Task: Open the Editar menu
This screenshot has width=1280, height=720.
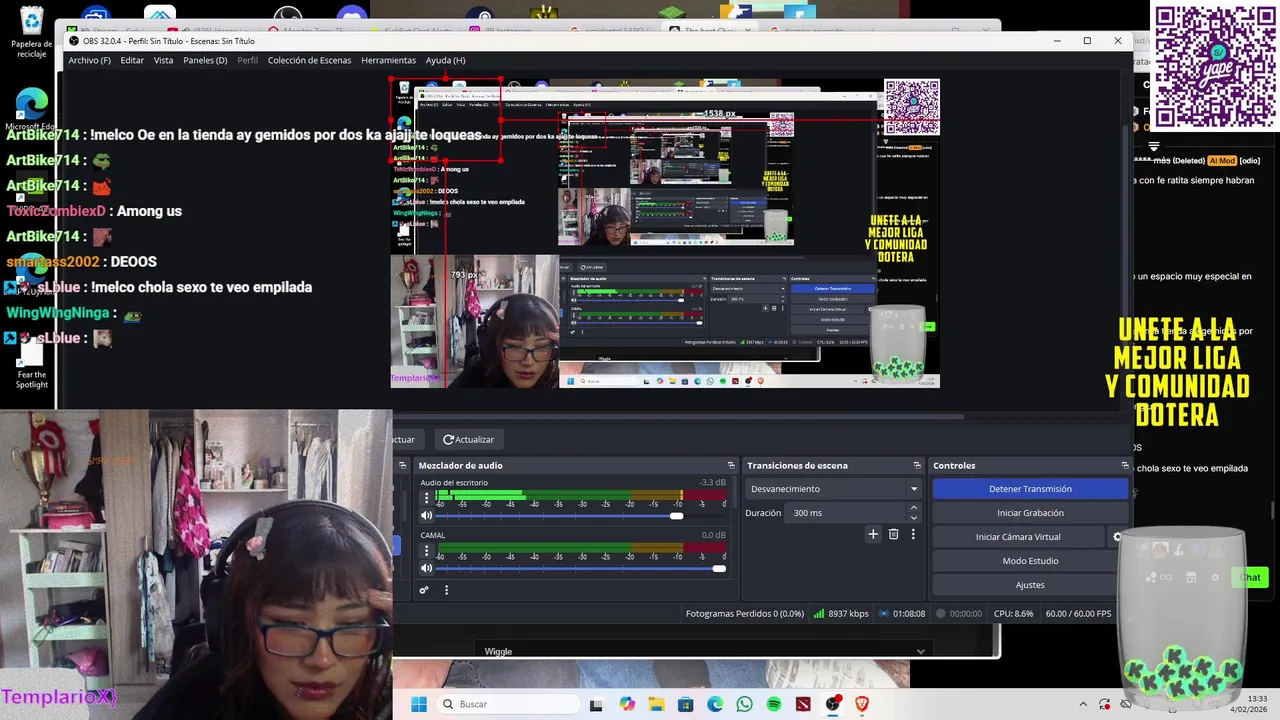Action: pyautogui.click(x=132, y=60)
